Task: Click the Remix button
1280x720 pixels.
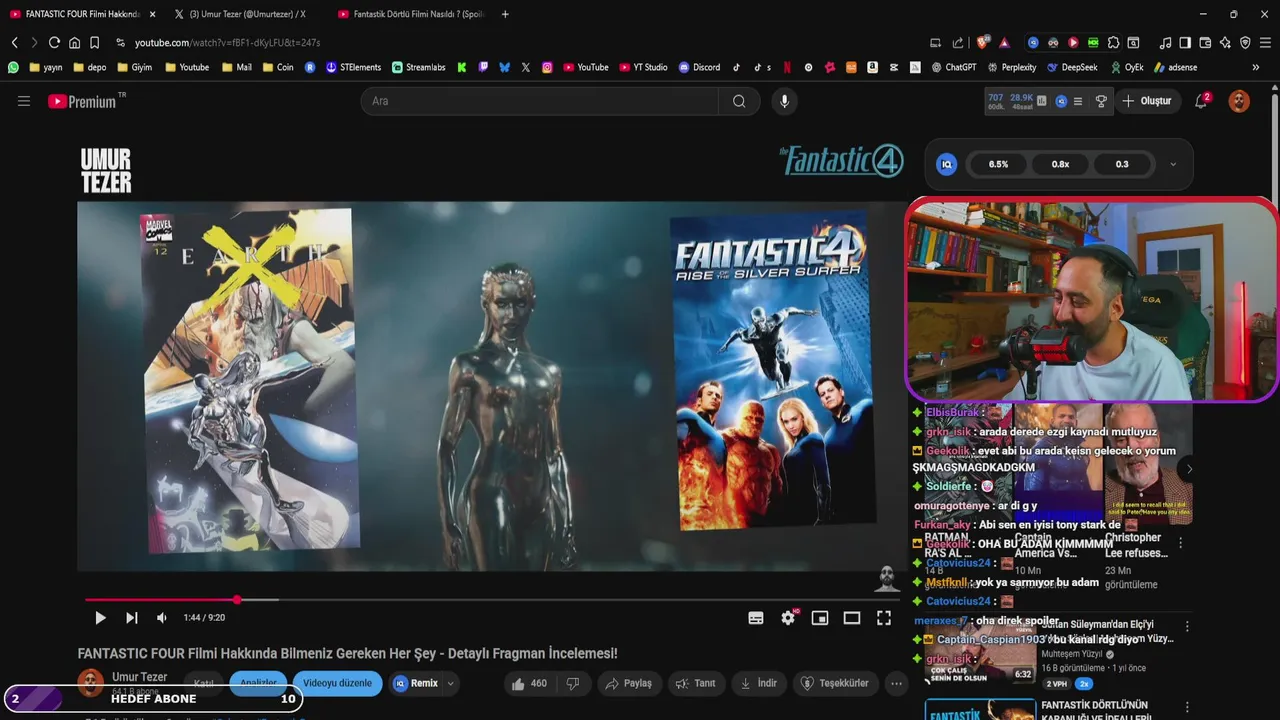Action: (417, 683)
